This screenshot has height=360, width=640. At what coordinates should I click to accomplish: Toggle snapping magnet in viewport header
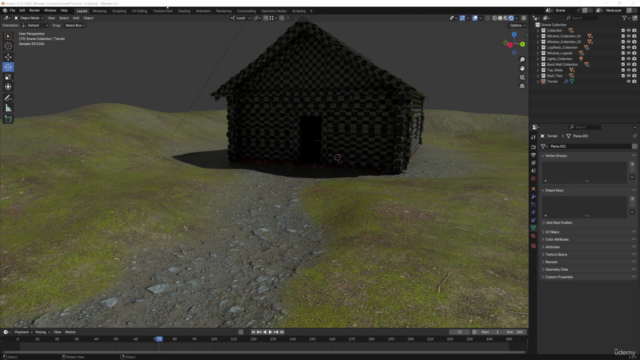pyautogui.click(x=266, y=18)
